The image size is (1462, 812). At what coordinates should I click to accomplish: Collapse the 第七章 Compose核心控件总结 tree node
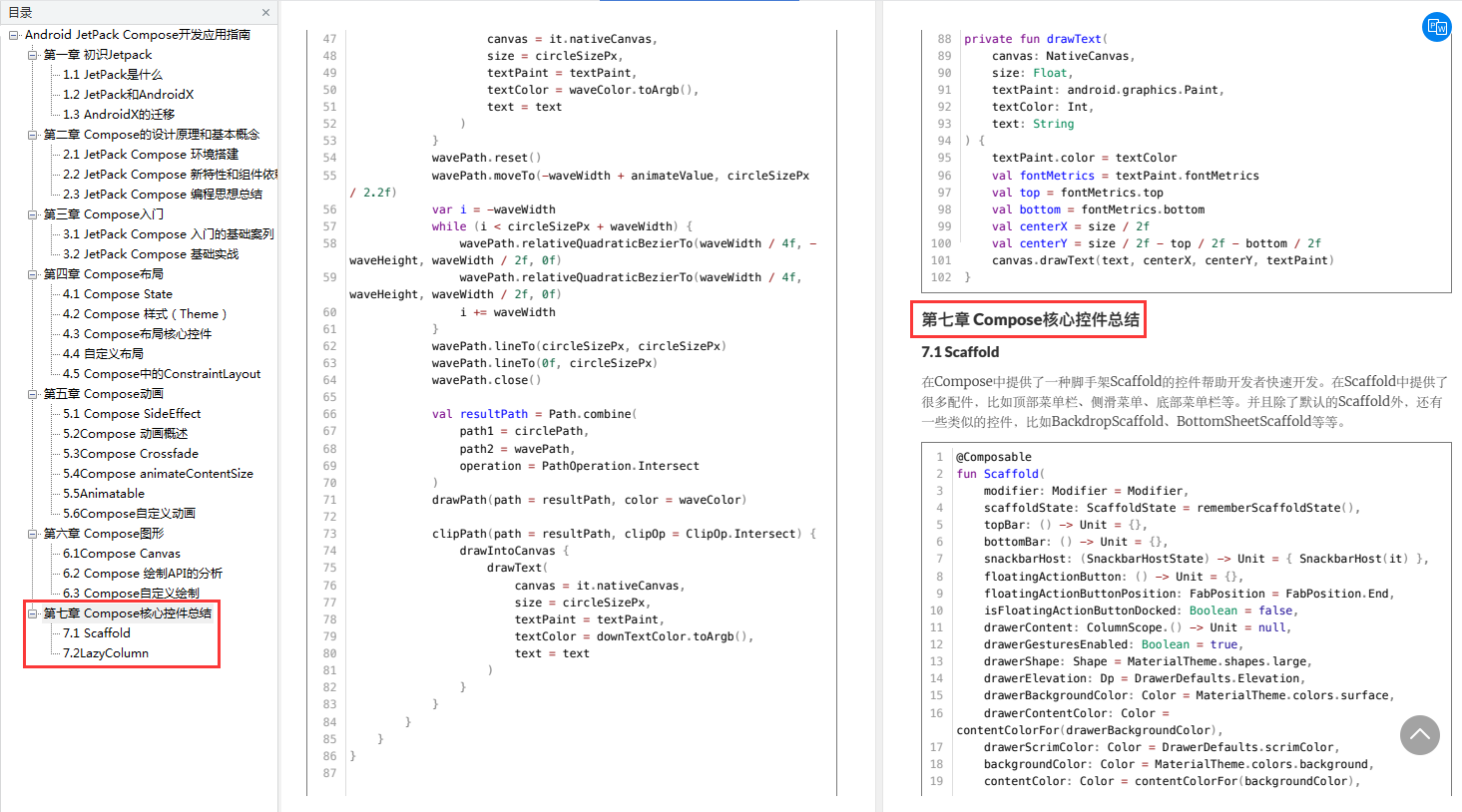(x=33, y=613)
